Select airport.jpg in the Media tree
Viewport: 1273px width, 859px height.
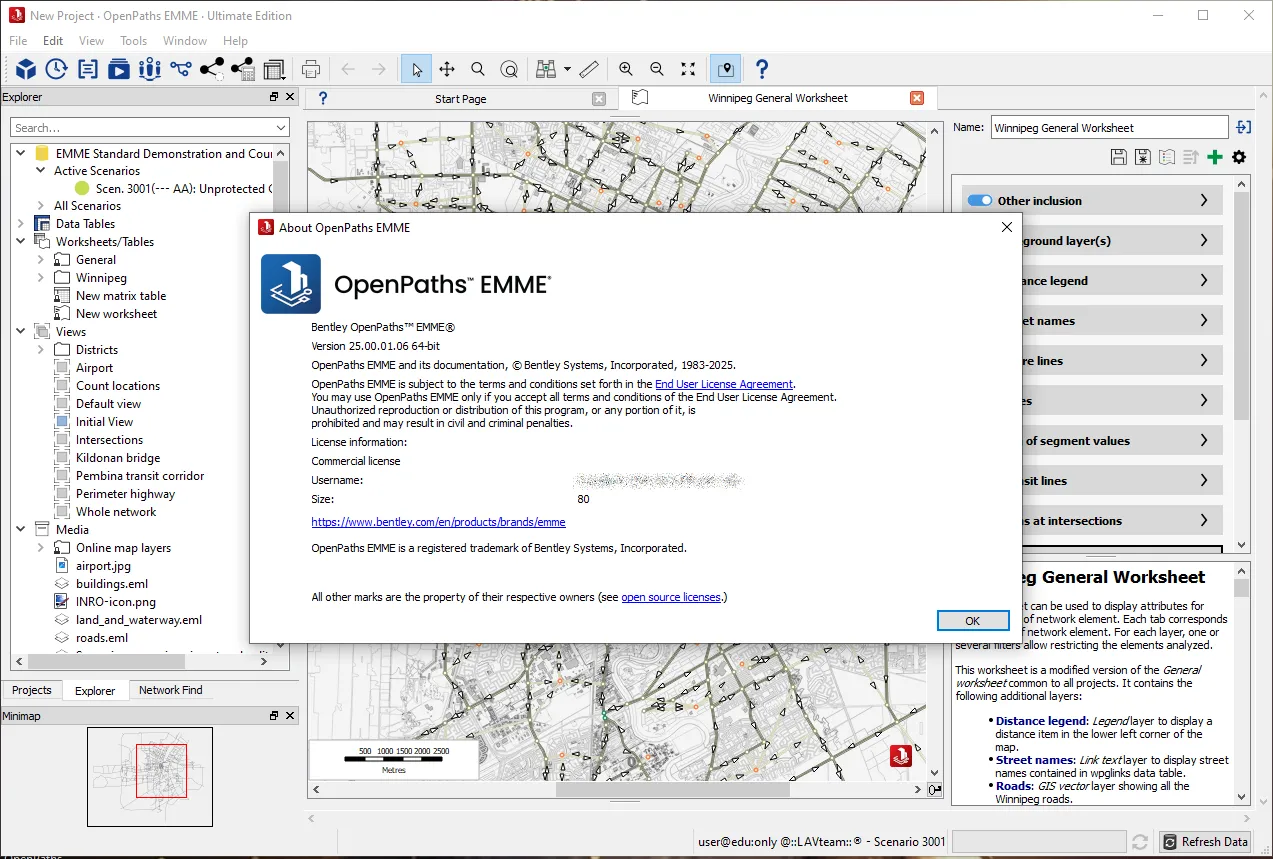click(x=104, y=566)
